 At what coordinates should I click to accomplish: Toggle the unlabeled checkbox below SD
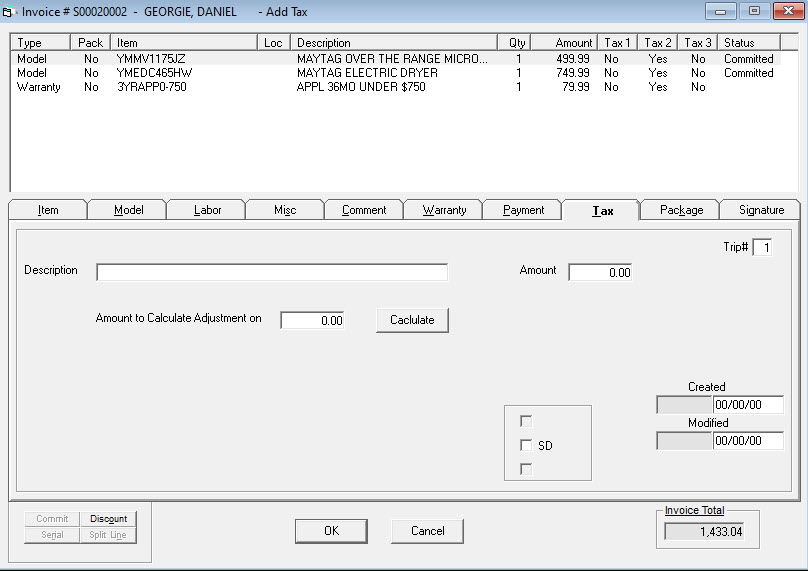[526, 469]
